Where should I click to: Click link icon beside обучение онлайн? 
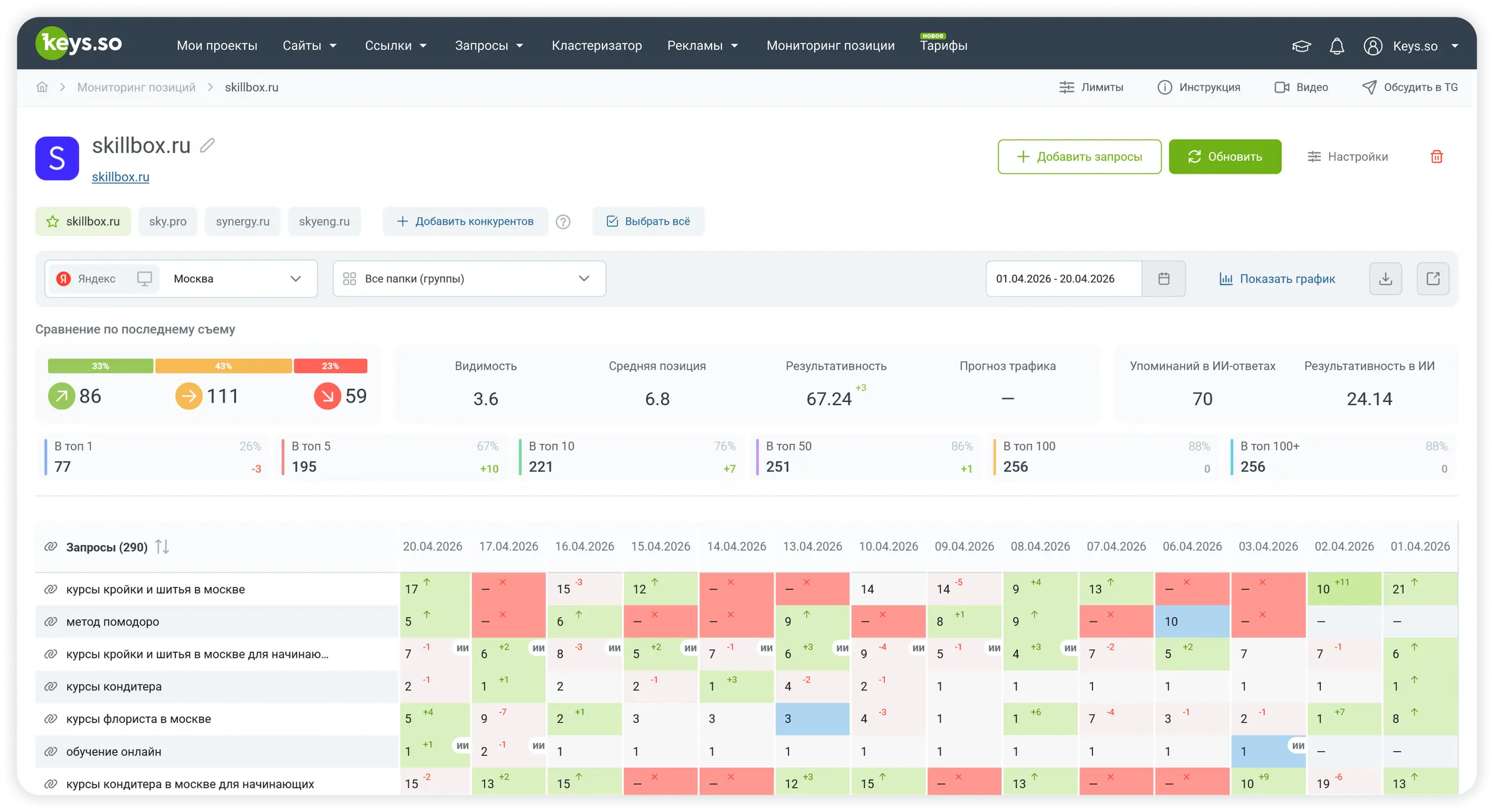(x=50, y=752)
